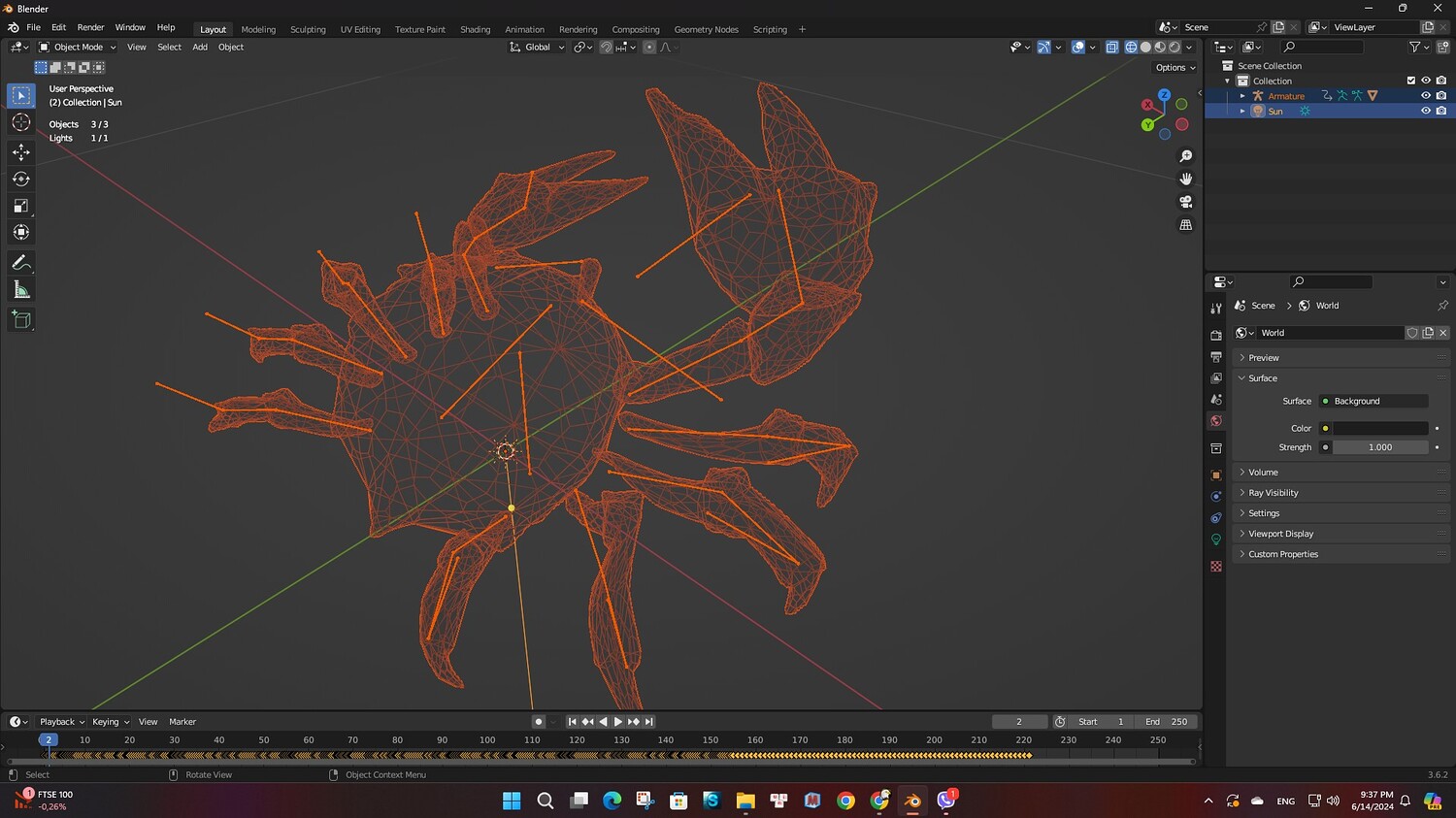
Task: Switch to the Shading workspace tab
Action: click(x=475, y=29)
